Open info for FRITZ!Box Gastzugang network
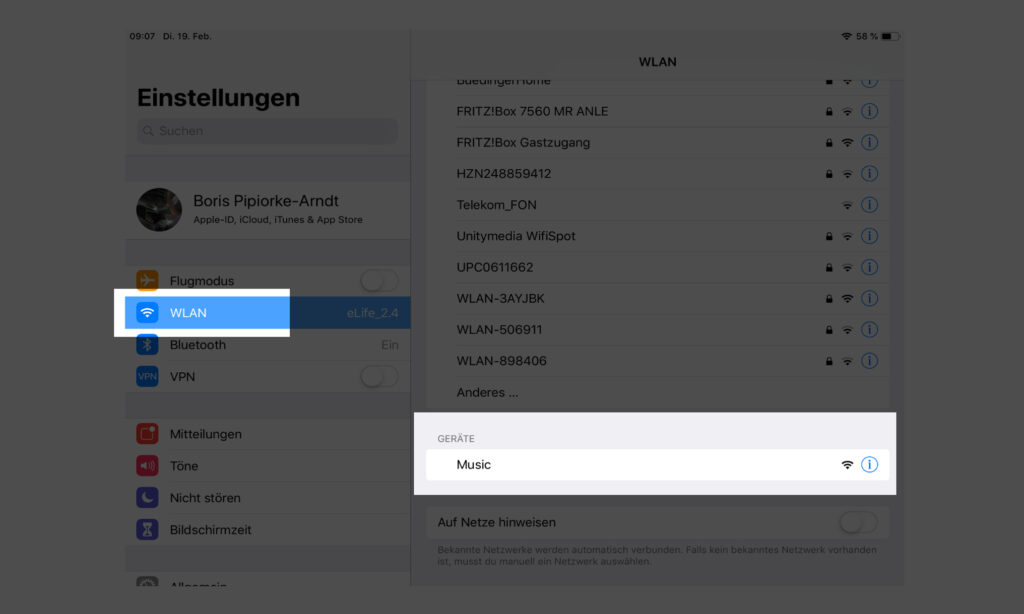1024x614 pixels. (x=869, y=142)
